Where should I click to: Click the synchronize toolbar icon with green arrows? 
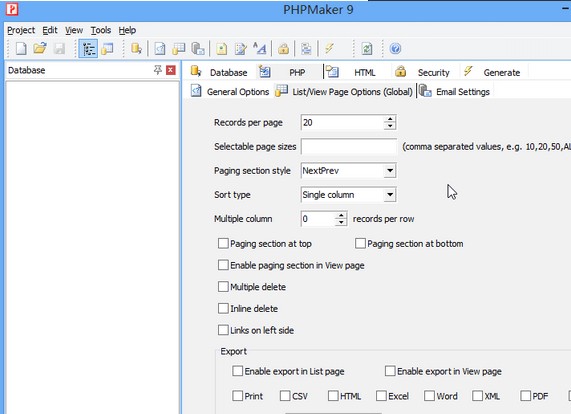click(367, 48)
